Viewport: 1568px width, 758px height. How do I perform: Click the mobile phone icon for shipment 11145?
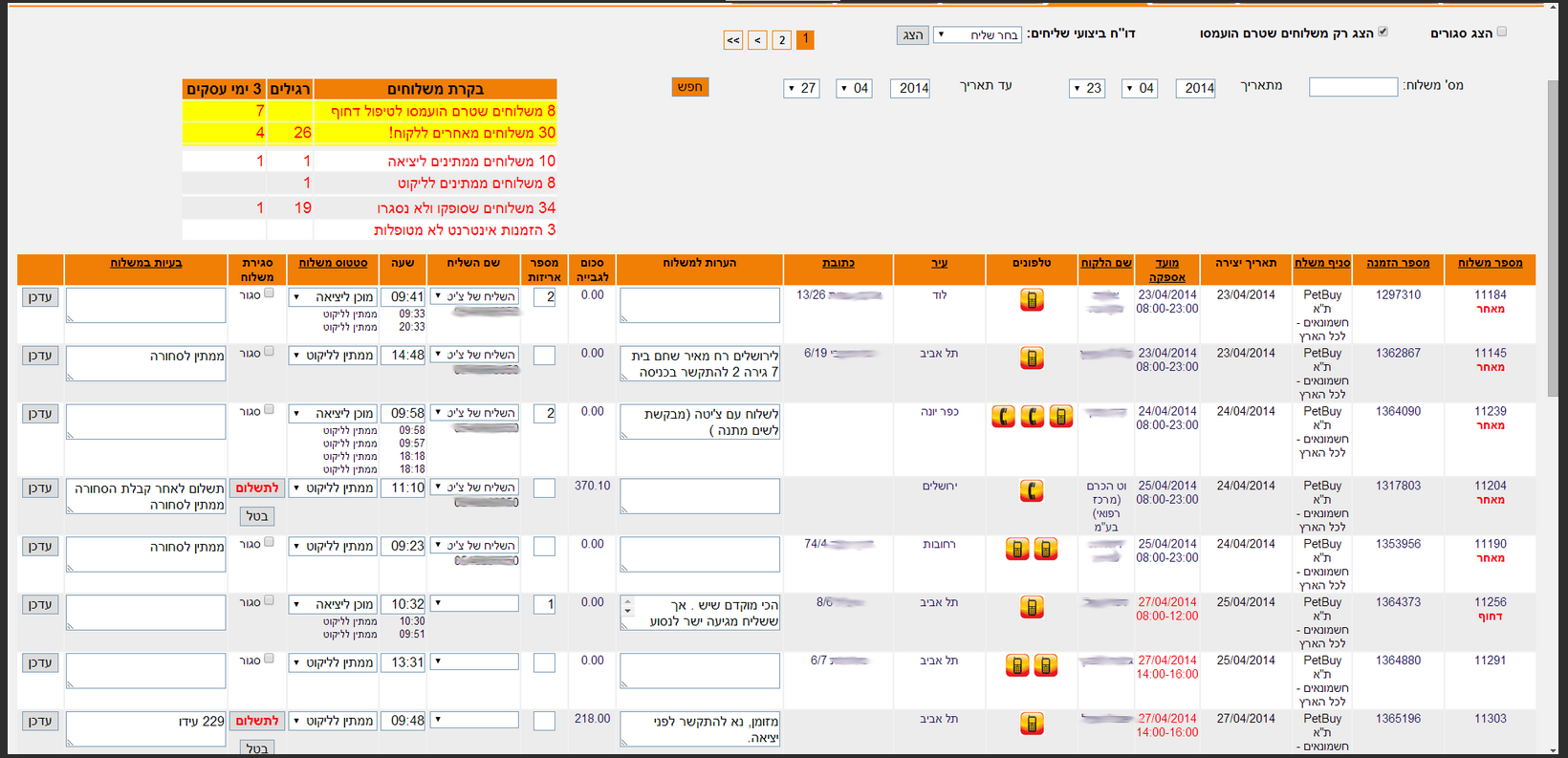(x=1032, y=358)
